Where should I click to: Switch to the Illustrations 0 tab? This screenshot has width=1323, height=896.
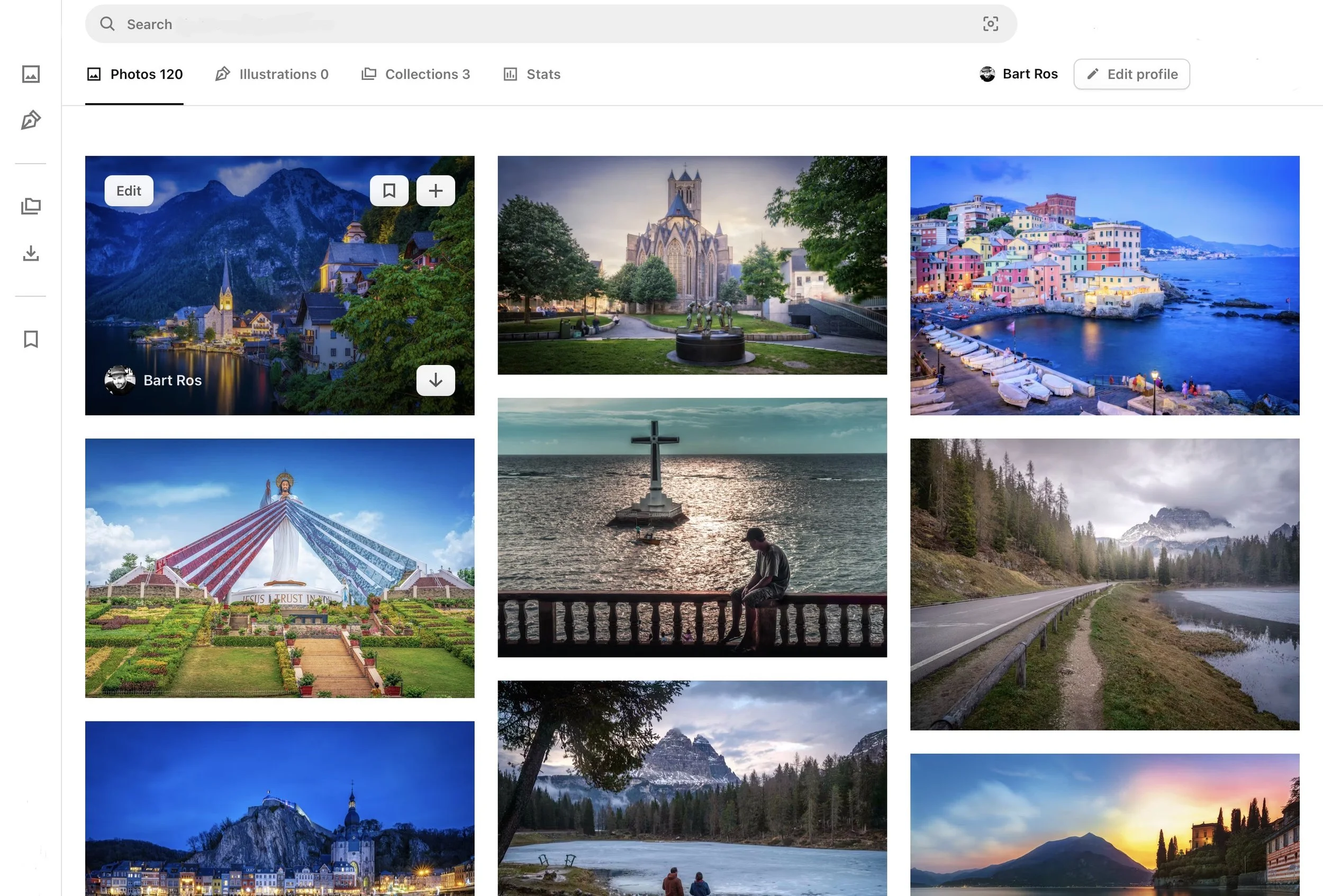[x=272, y=74]
